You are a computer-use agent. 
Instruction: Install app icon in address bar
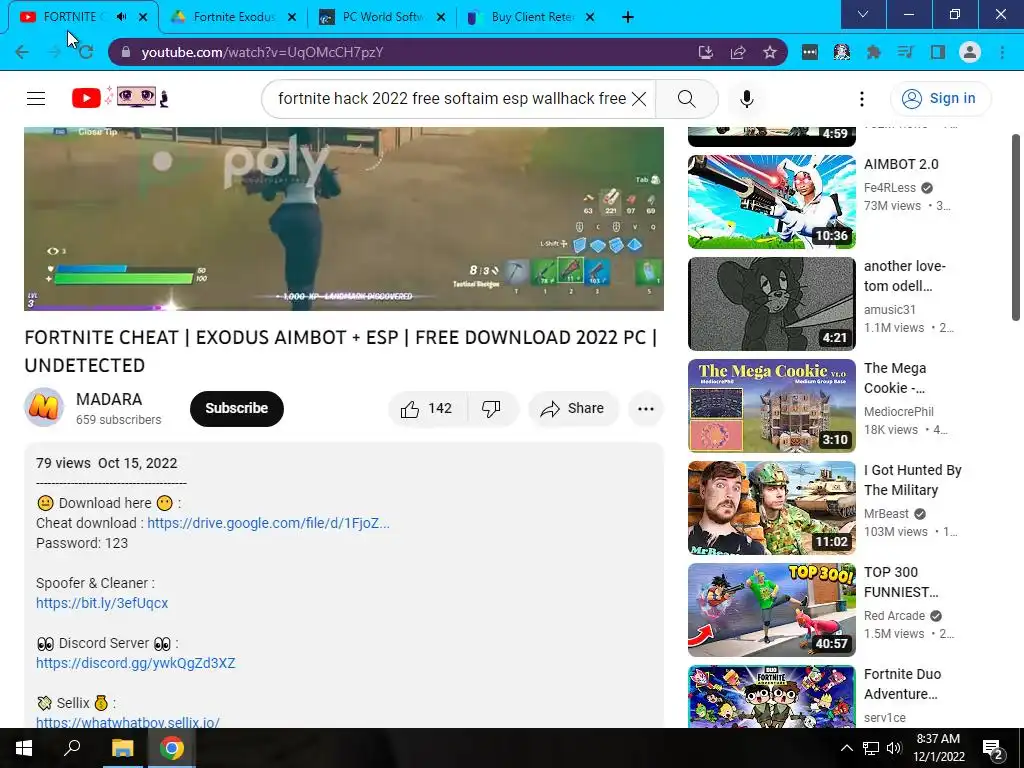[705, 52]
